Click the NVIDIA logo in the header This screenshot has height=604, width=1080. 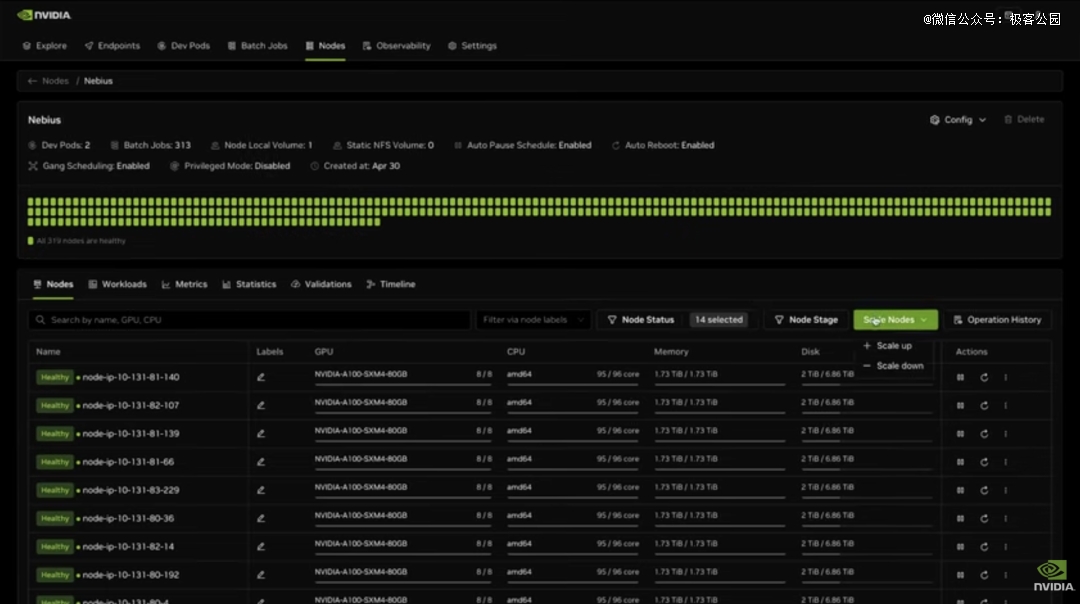pos(44,15)
